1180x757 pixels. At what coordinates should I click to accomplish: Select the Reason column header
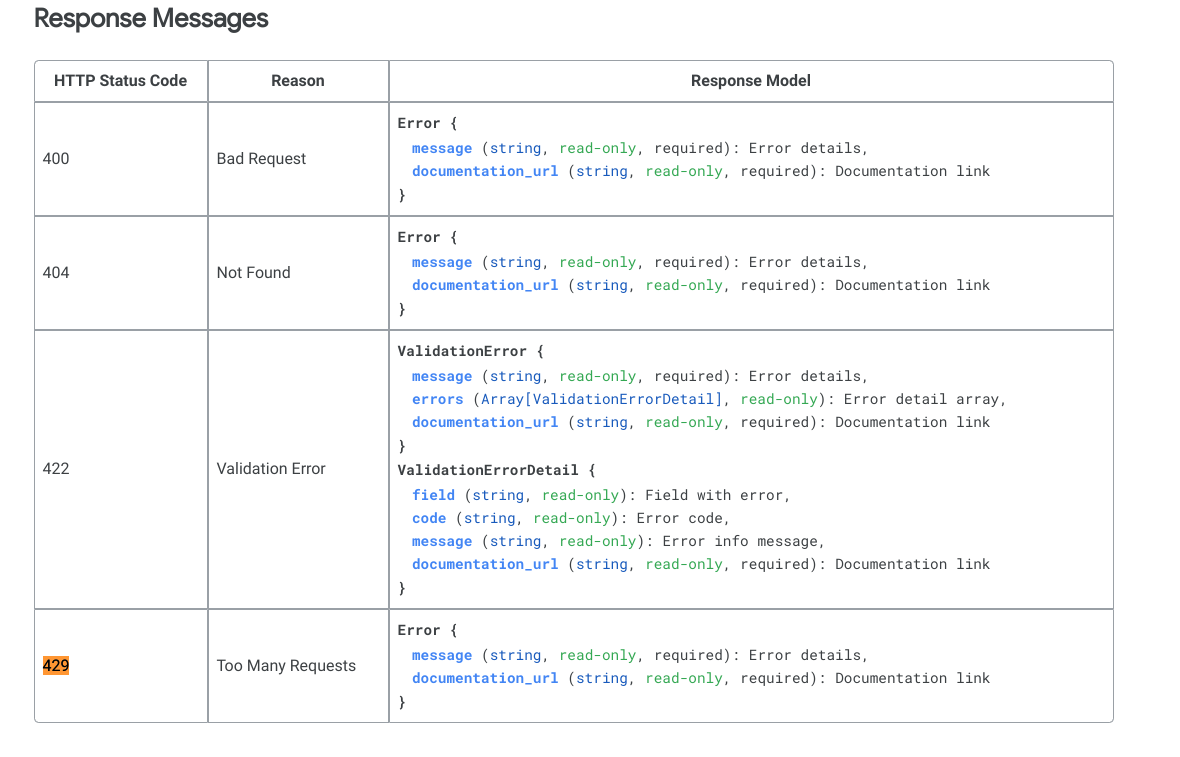[x=298, y=81]
